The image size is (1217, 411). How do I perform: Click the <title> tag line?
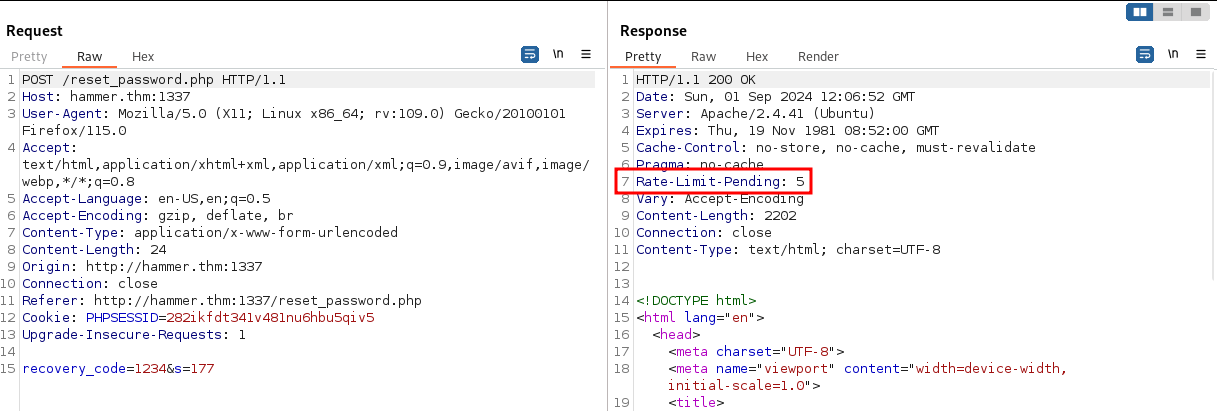[x=696, y=403]
